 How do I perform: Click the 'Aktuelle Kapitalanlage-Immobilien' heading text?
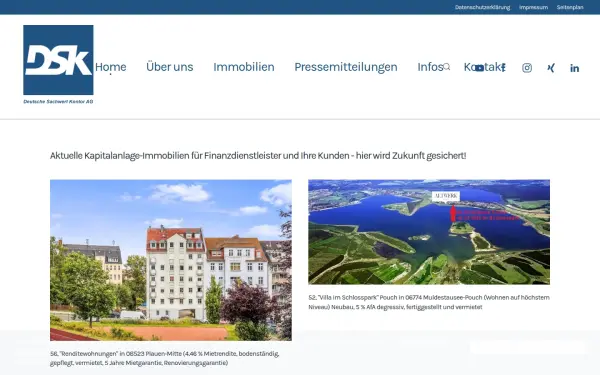click(258, 156)
